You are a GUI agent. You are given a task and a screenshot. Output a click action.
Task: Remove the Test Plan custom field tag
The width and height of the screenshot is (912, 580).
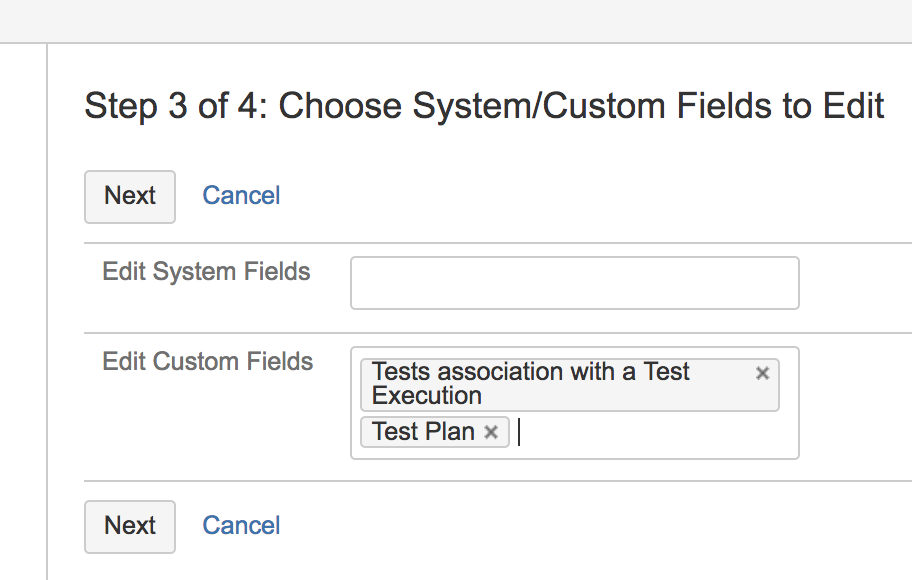[x=491, y=432]
